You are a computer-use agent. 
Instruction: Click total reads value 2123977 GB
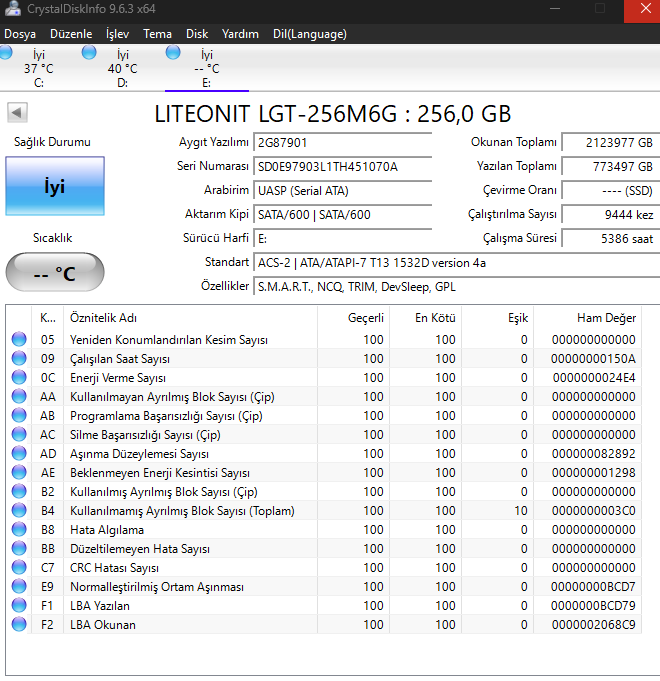(611, 142)
